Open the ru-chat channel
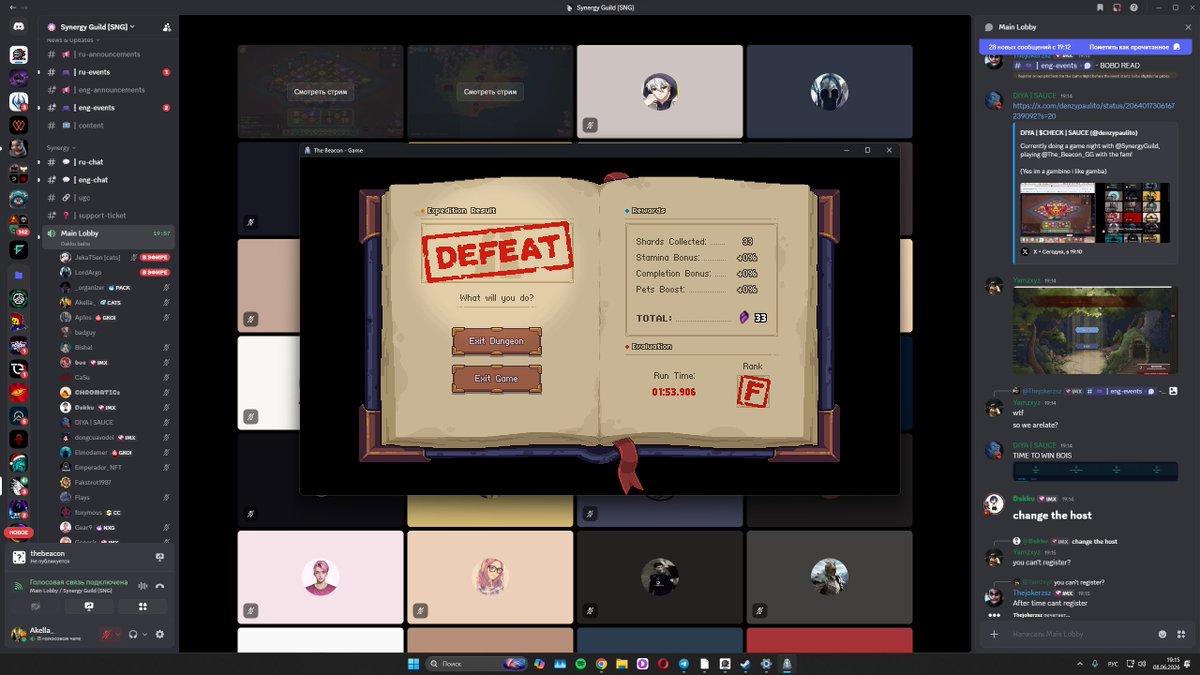 tap(108, 162)
